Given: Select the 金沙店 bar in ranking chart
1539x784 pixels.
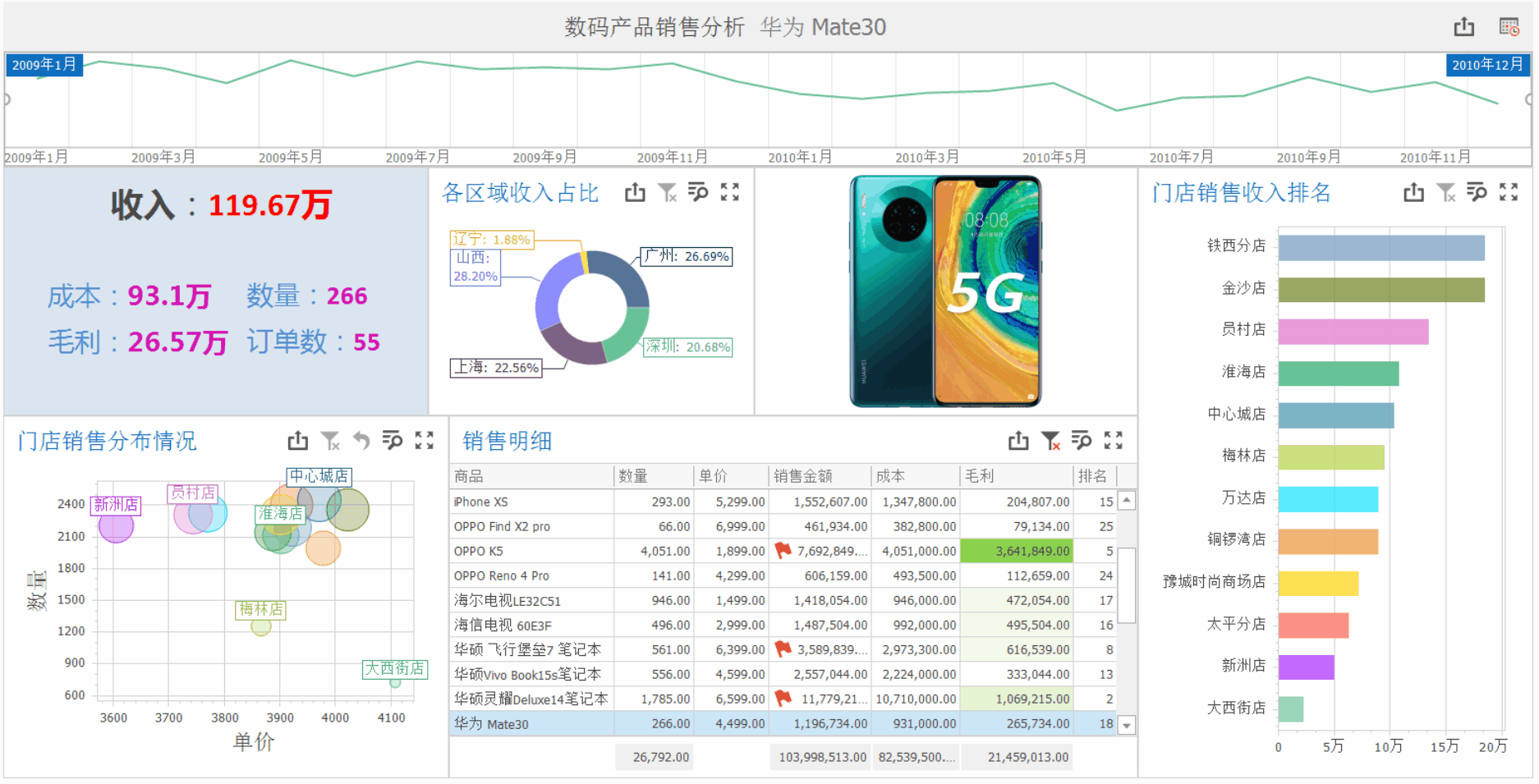Looking at the screenshot, I should click(x=1381, y=290).
